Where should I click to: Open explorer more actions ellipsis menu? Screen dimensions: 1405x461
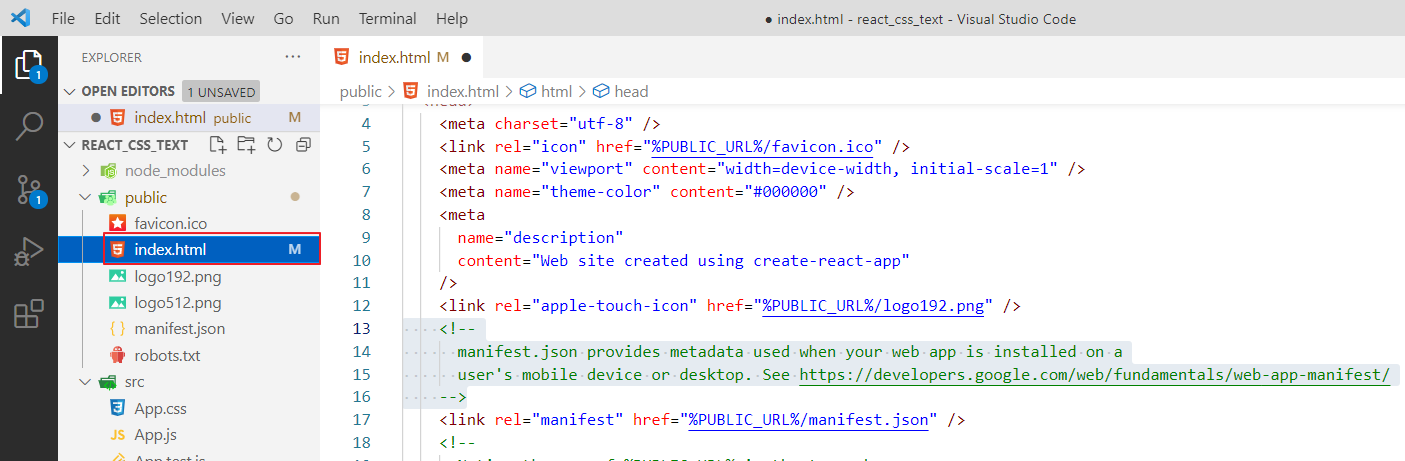click(293, 57)
